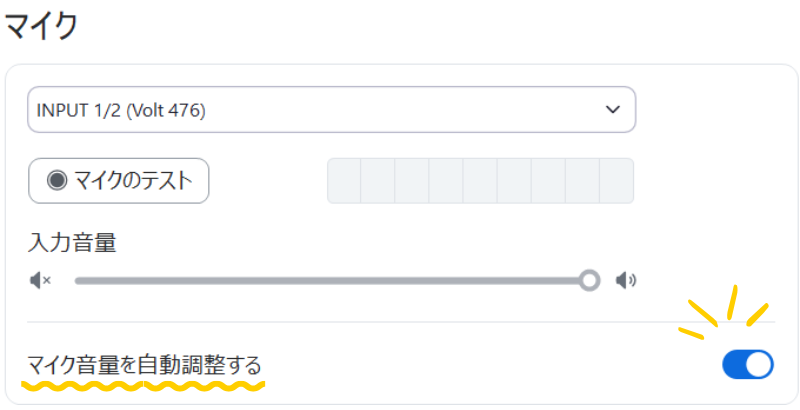Click the マイク section heading
Screen dimensions: 800x410
[41, 26]
